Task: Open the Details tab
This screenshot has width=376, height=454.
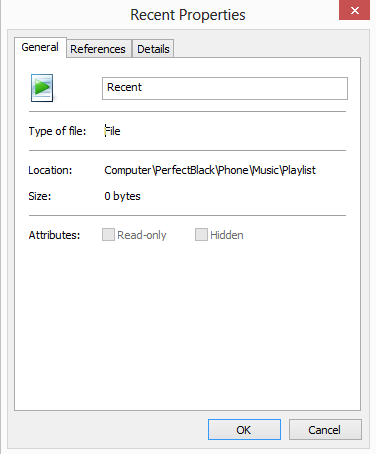Action: coord(153,49)
